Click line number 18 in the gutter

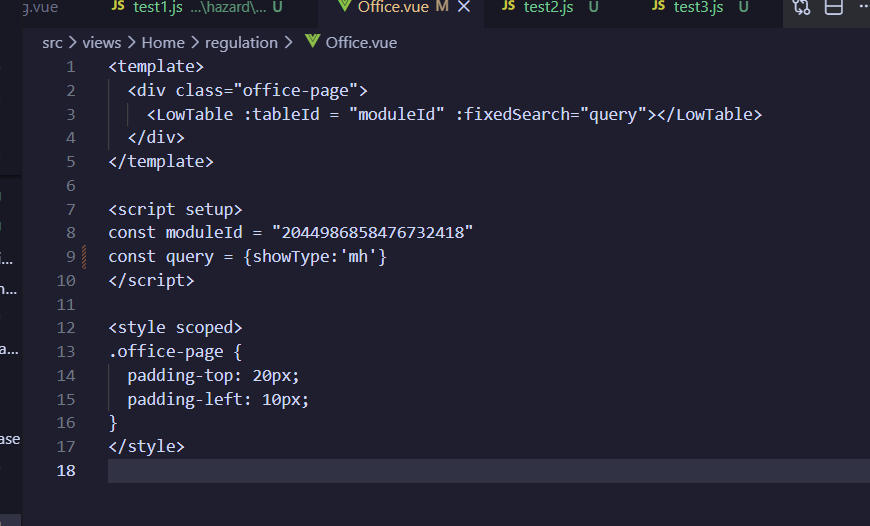(x=66, y=471)
